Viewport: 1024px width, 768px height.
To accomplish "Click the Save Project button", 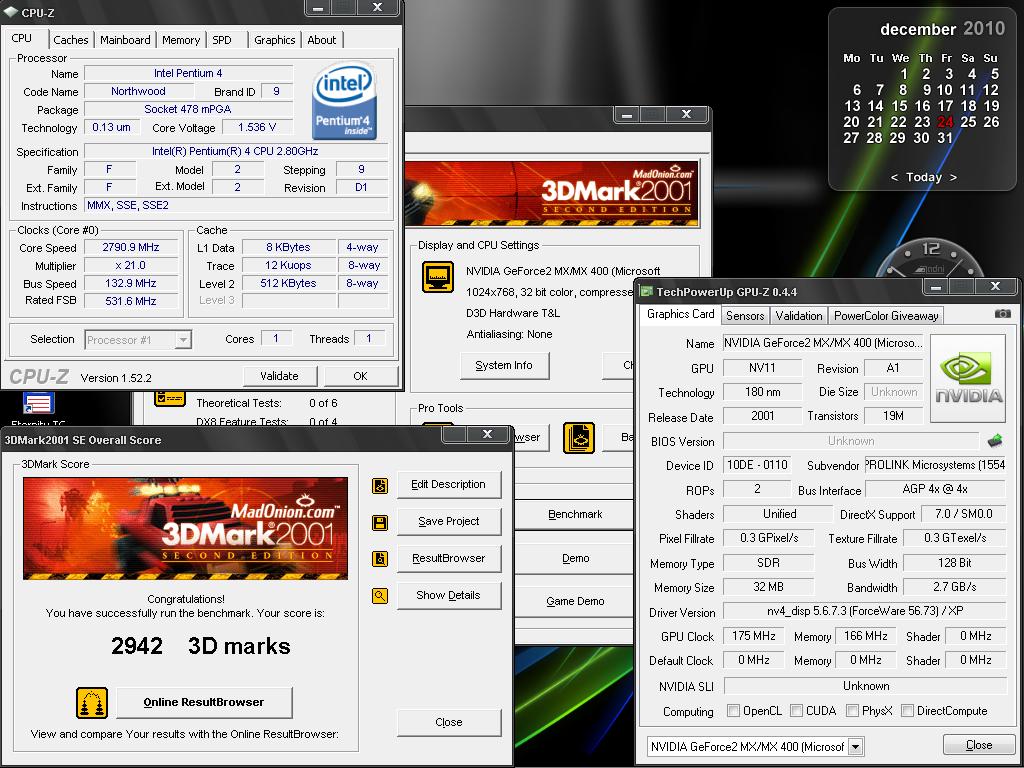I will tap(449, 521).
